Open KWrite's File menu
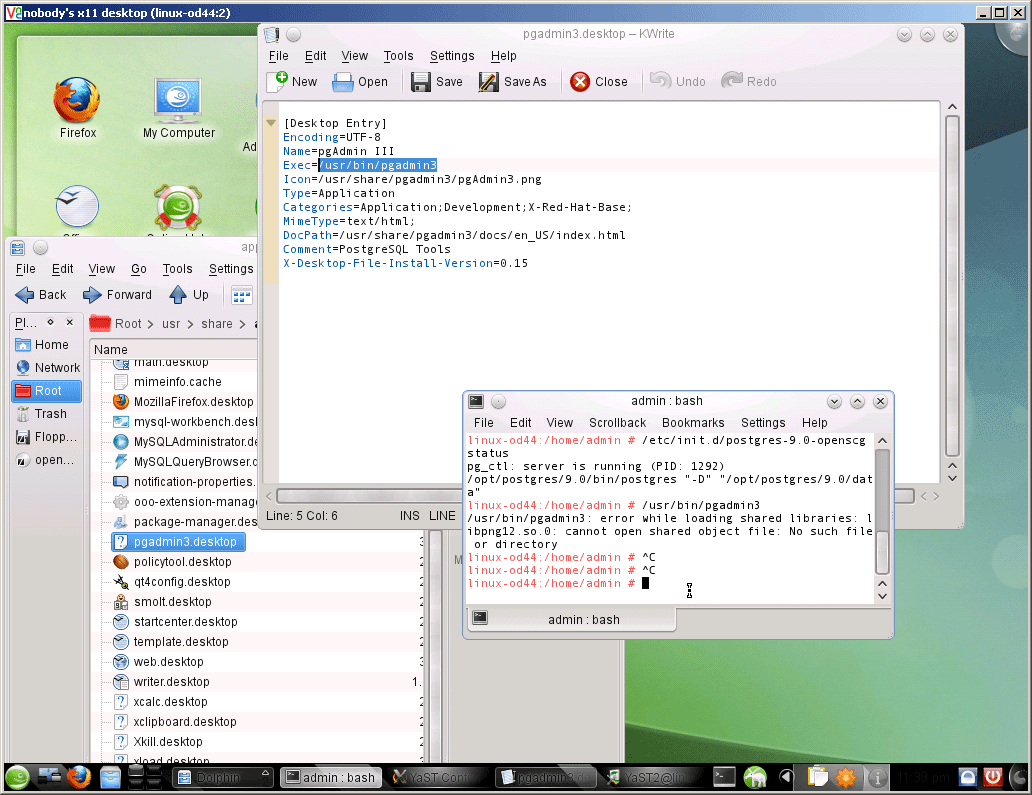 pos(278,56)
